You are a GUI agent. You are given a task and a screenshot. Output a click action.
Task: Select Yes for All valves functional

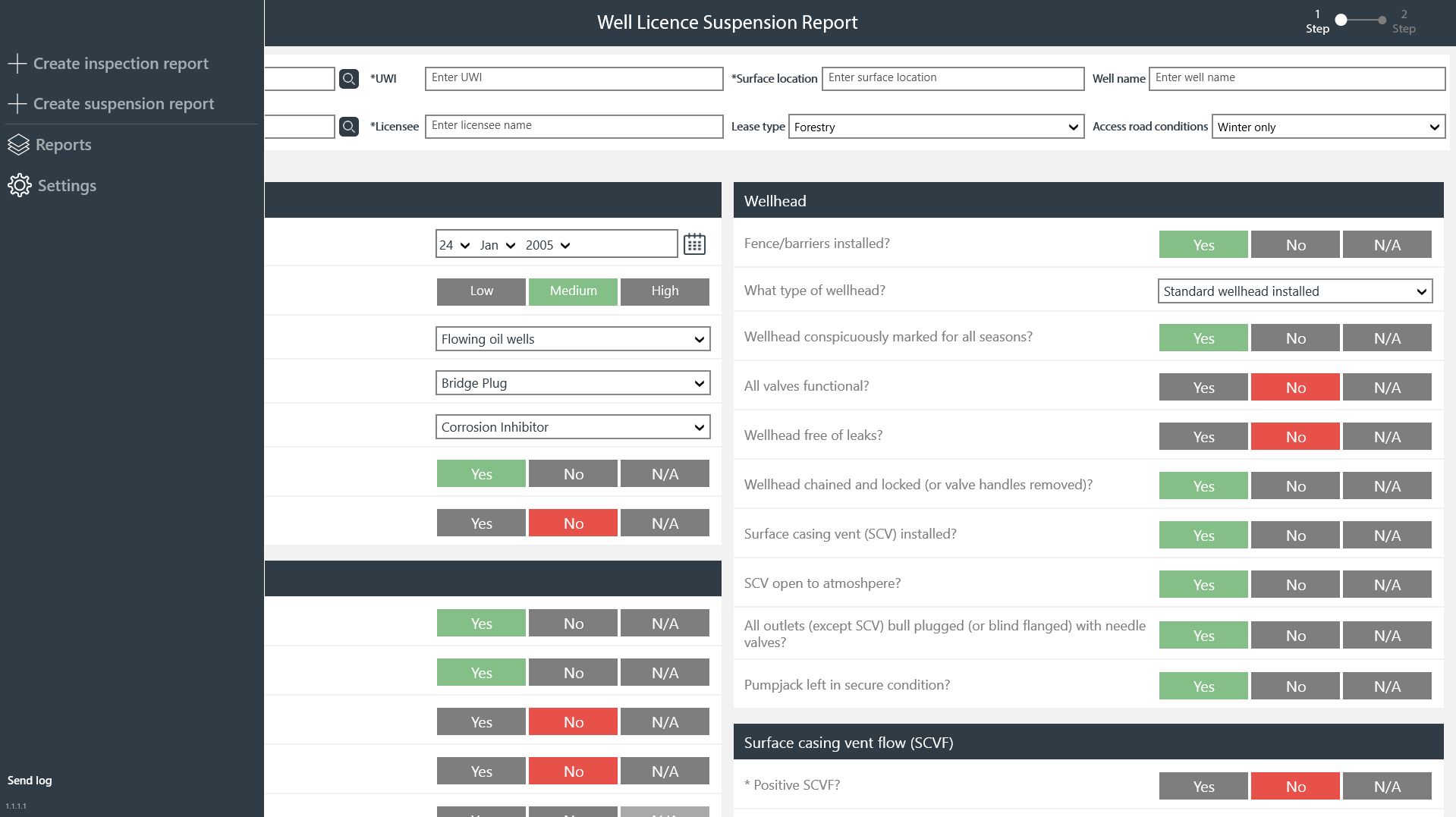[x=1203, y=388]
